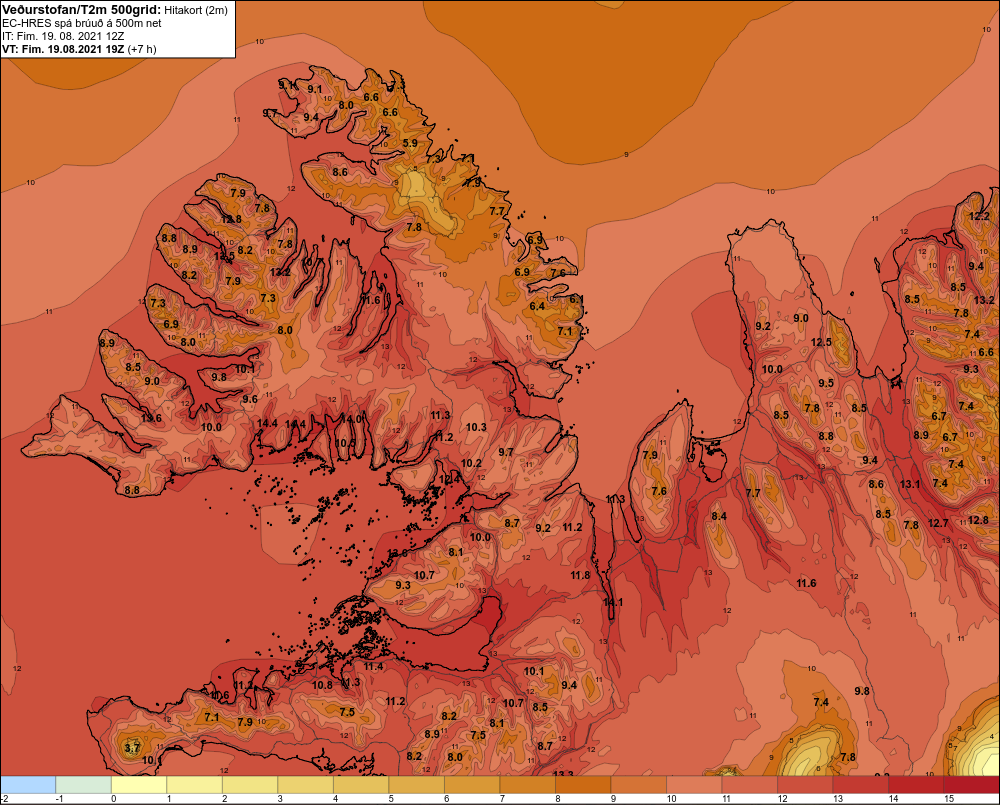Image resolution: width=1000 pixels, height=805 pixels.
Task: Pick the dark orange 8 to 9 legend swatch
Action: tap(583, 785)
